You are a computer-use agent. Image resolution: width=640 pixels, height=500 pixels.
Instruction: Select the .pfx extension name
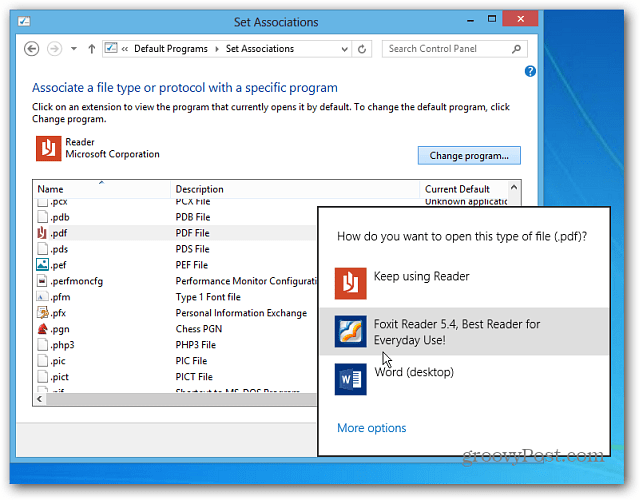coord(58,313)
